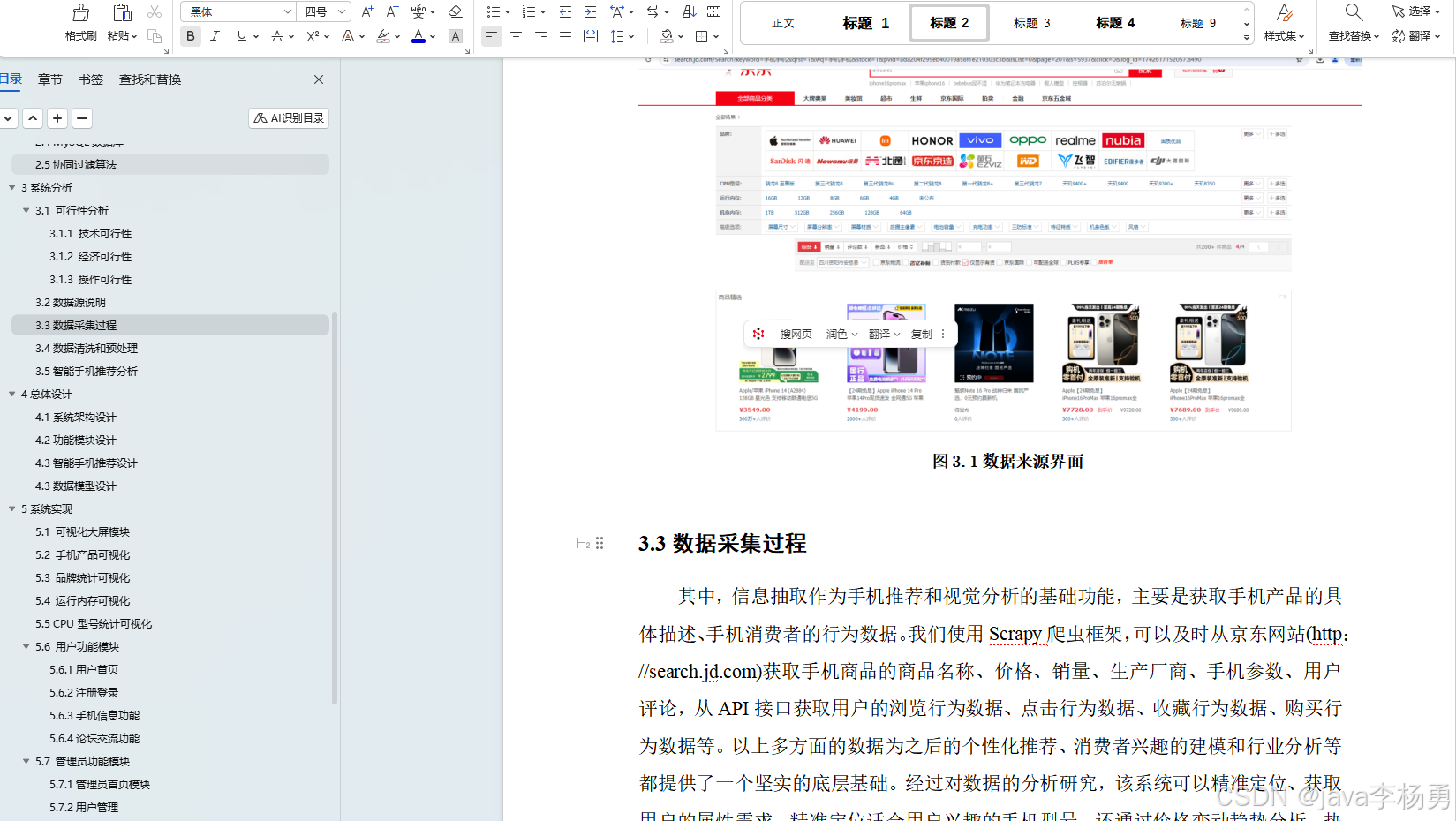Click 复制 in the floating toolbar
Screen dimensions: 1456x821
921,334
